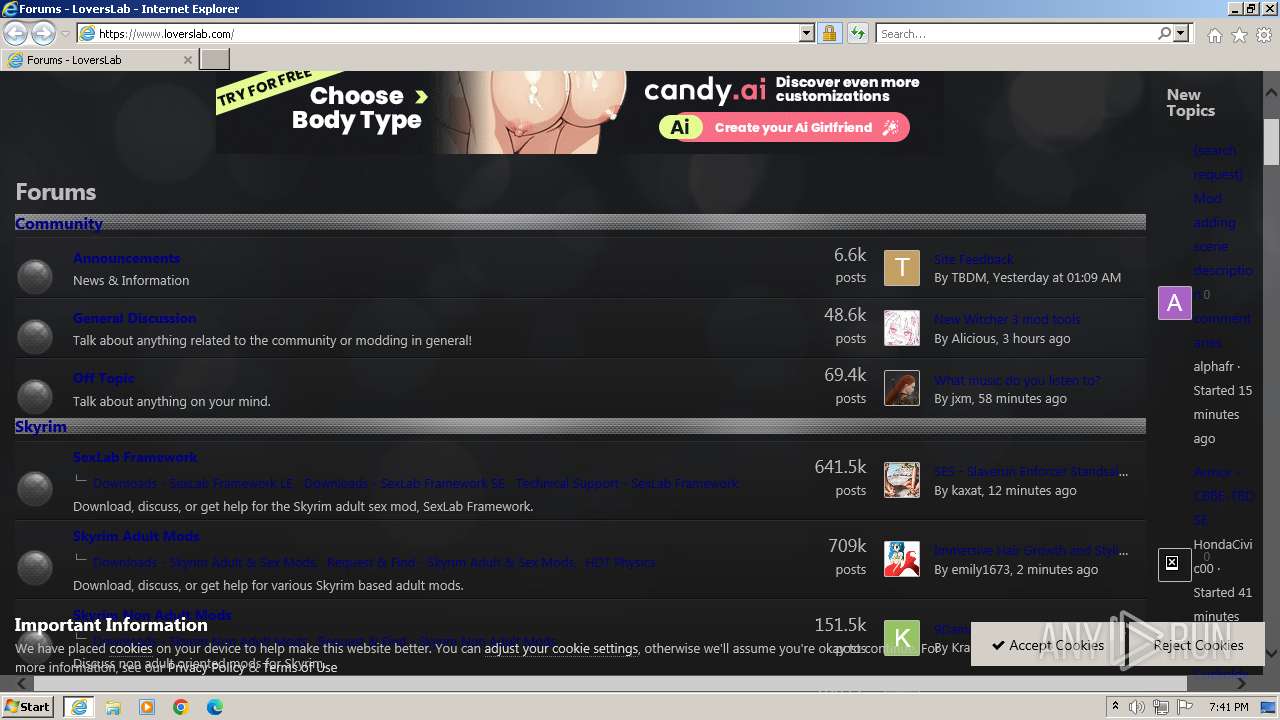Expand the search provider dropdown arrow
This screenshot has height=720, width=1280.
coord(1181,33)
